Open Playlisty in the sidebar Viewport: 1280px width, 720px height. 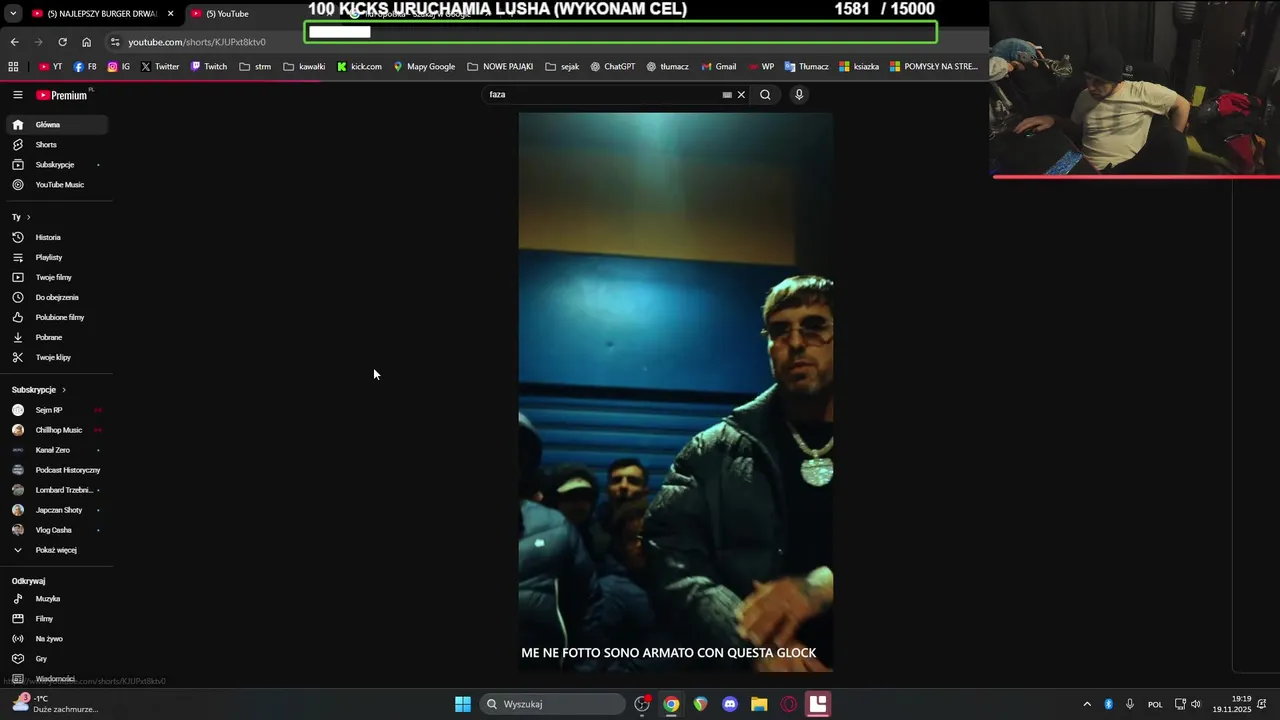(x=56, y=257)
